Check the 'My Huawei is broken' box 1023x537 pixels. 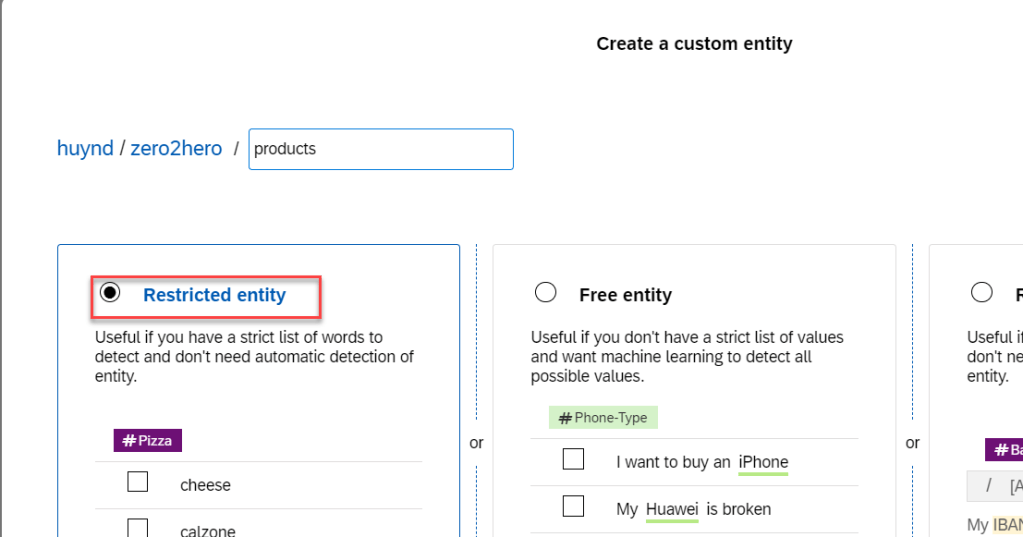pos(573,507)
